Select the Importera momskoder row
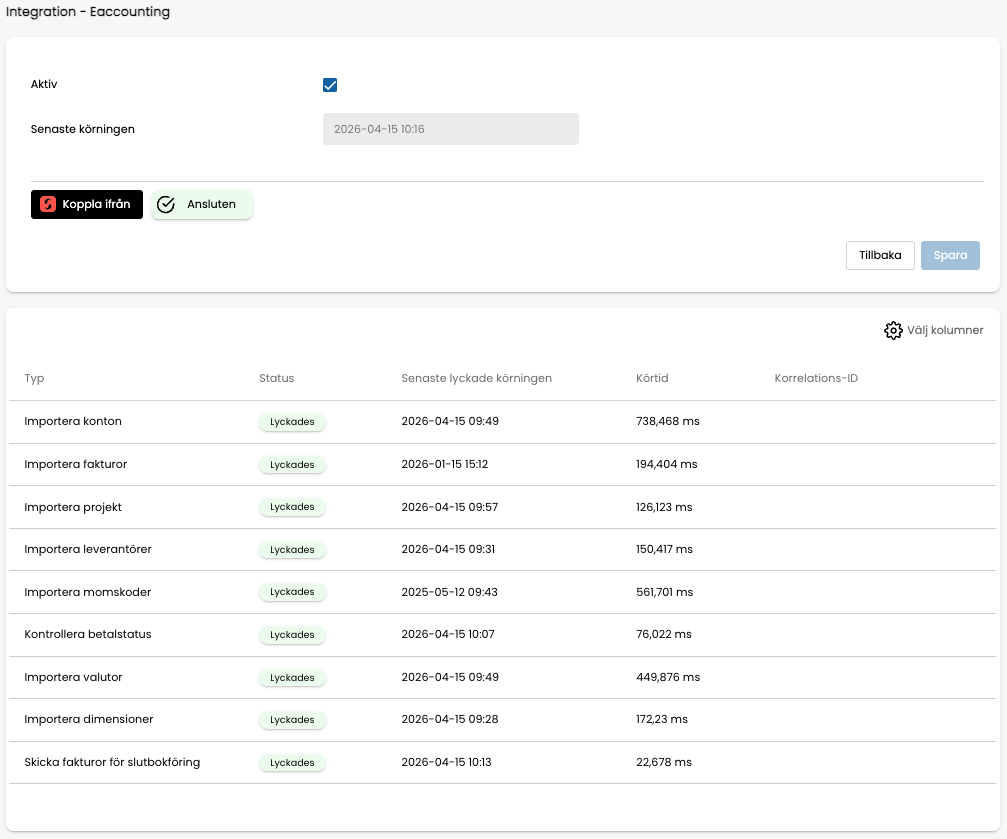Screen dimensions: 1007x839 tap(502, 592)
